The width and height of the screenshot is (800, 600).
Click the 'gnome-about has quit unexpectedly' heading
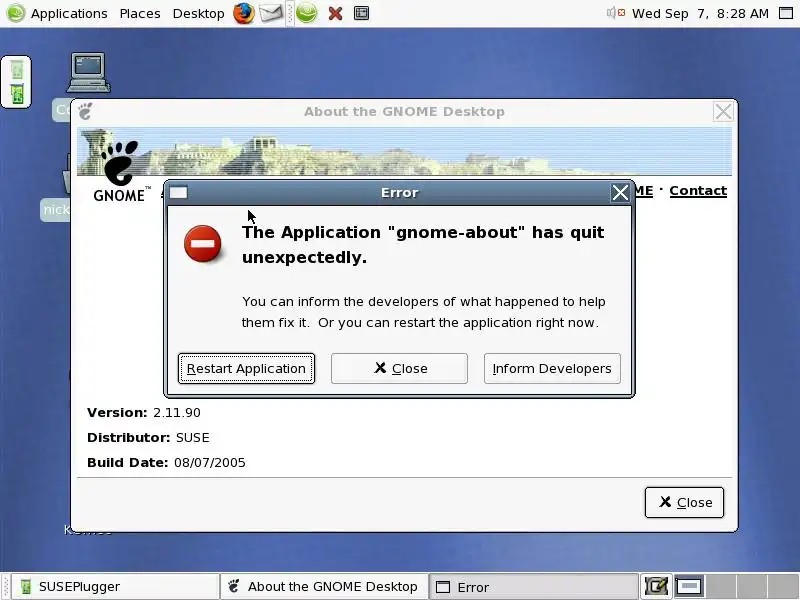pos(423,245)
